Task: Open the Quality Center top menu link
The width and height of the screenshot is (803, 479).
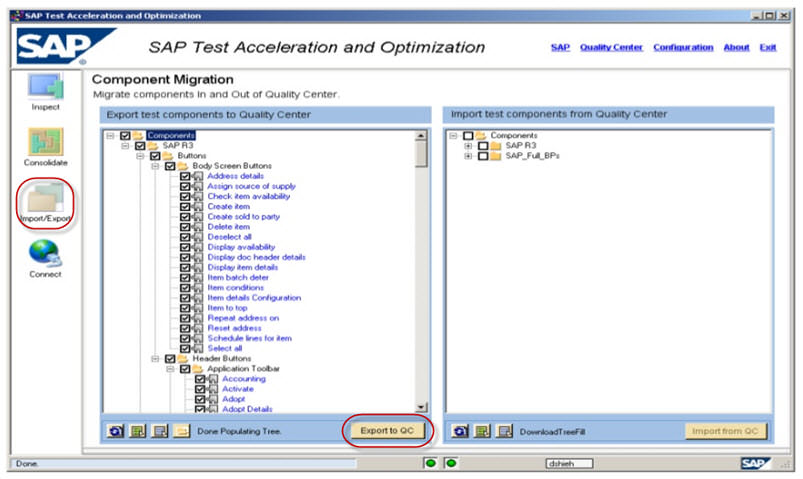Action: point(611,47)
